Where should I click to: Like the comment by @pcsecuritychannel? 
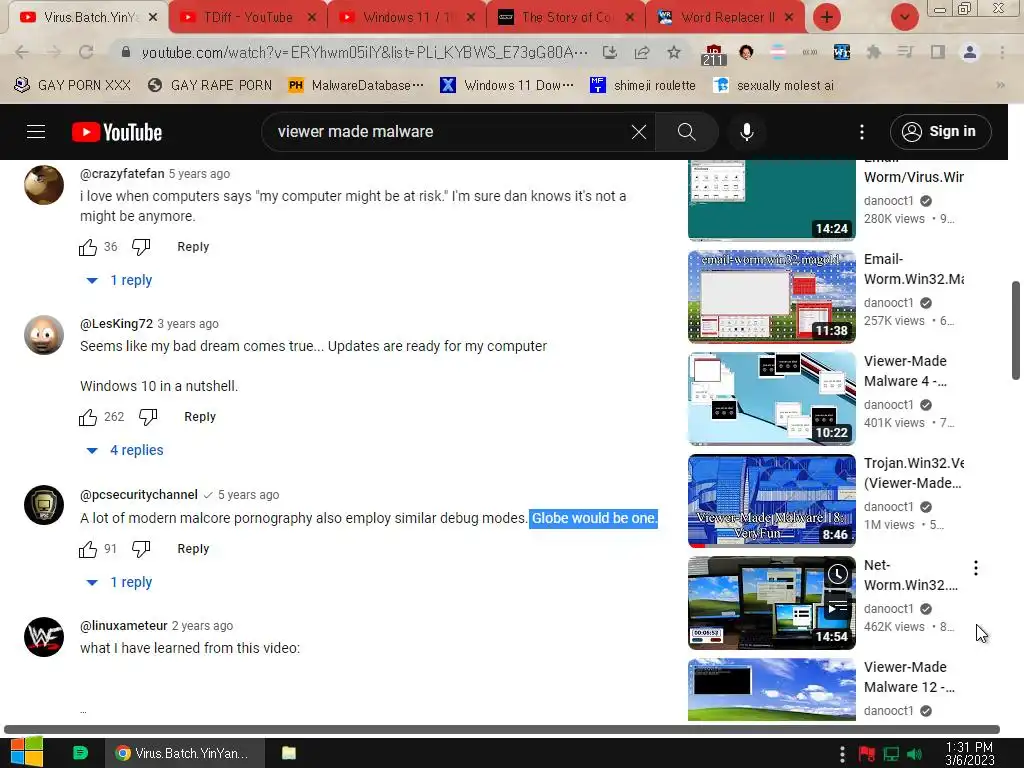pos(88,549)
